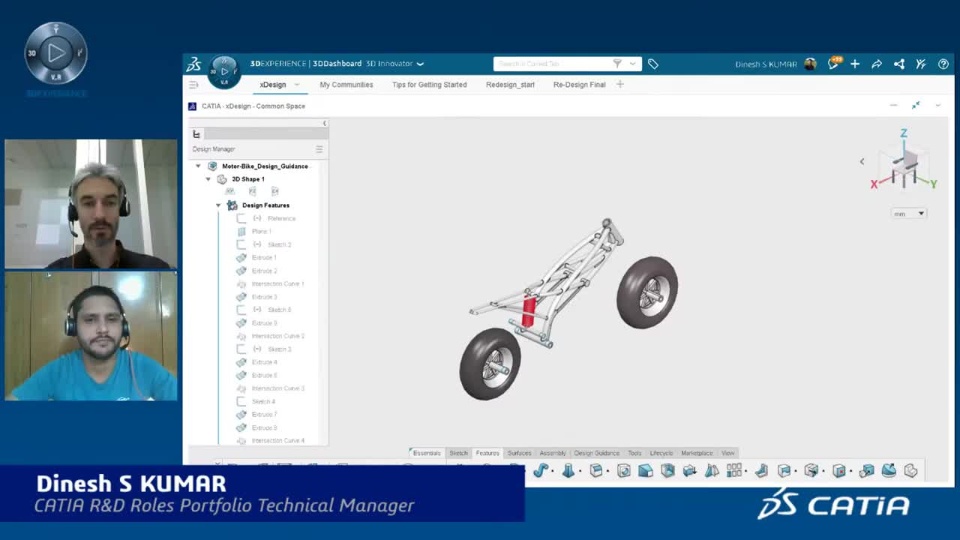Screen dimensions: 960x540
Task: Click the Share arrow icon in top bar
Action: pos(877,64)
